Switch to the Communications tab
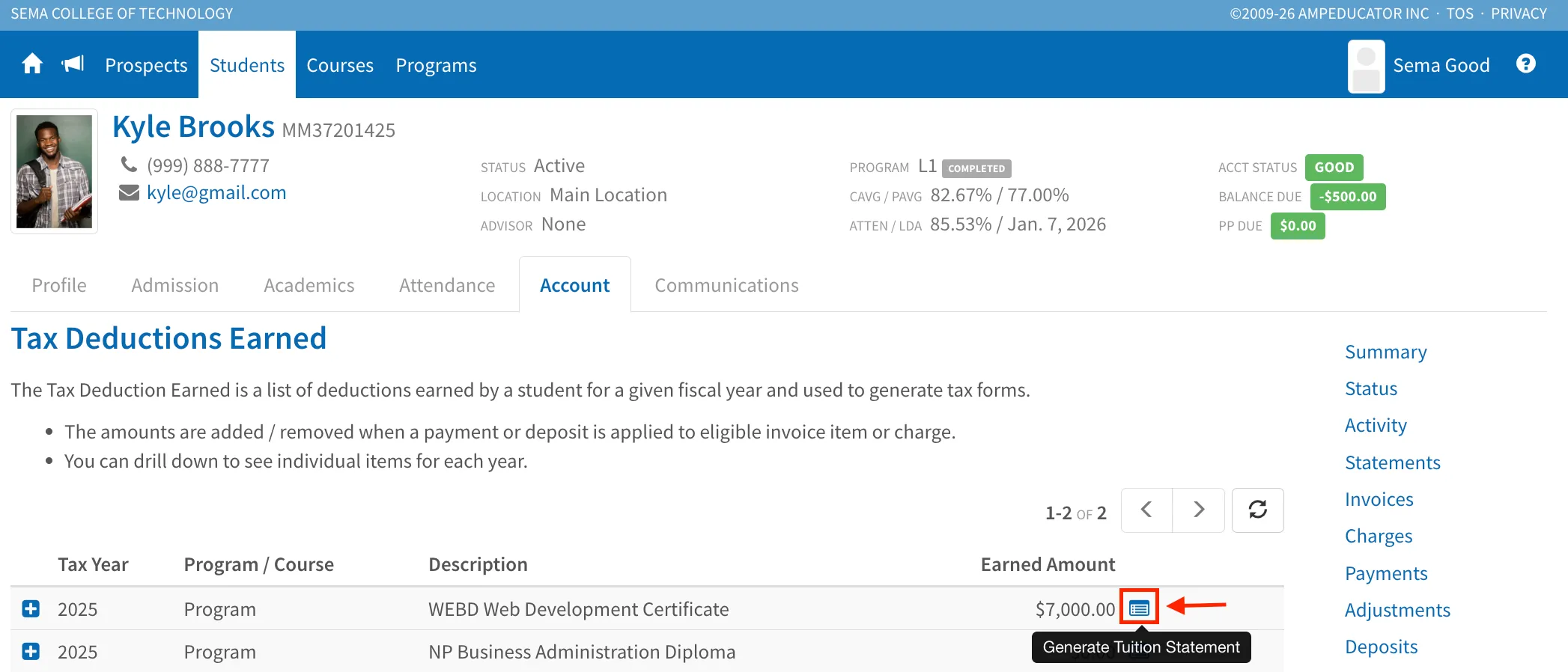 pyautogui.click(x=726, y=285)
